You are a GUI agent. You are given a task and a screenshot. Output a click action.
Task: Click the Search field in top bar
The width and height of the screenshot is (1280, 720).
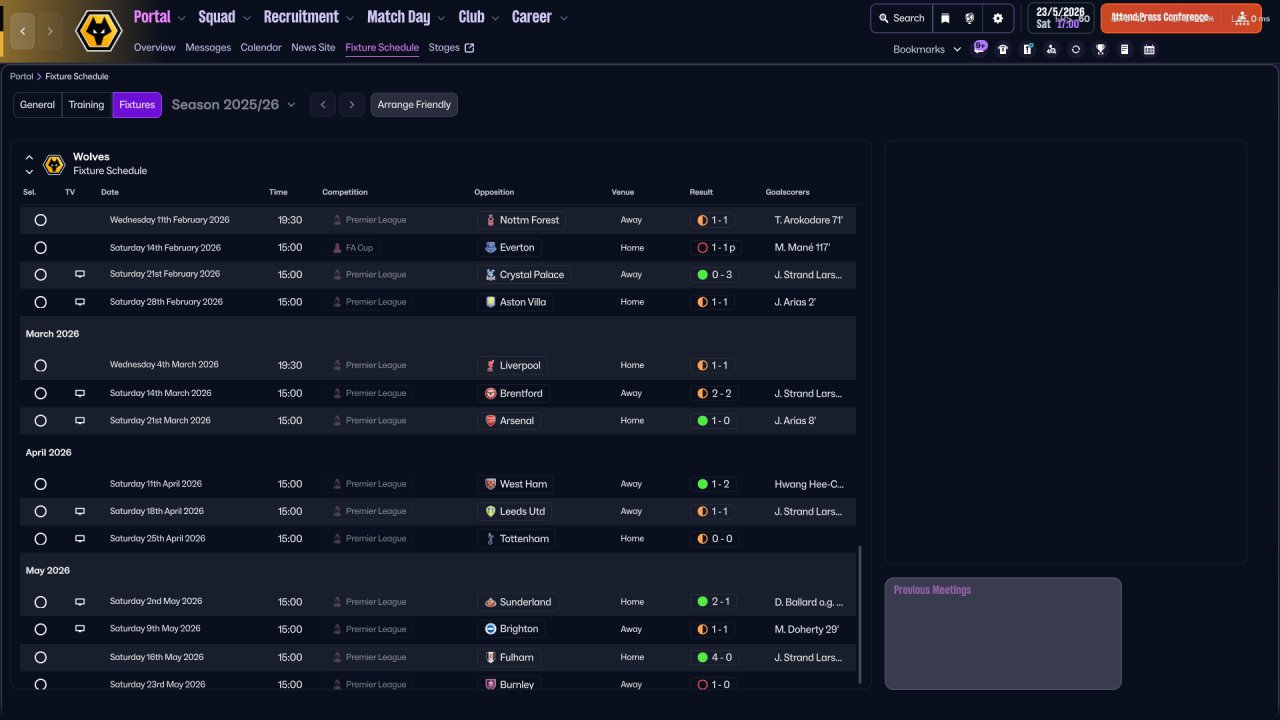pyautogui.click(x=901, y=18)
